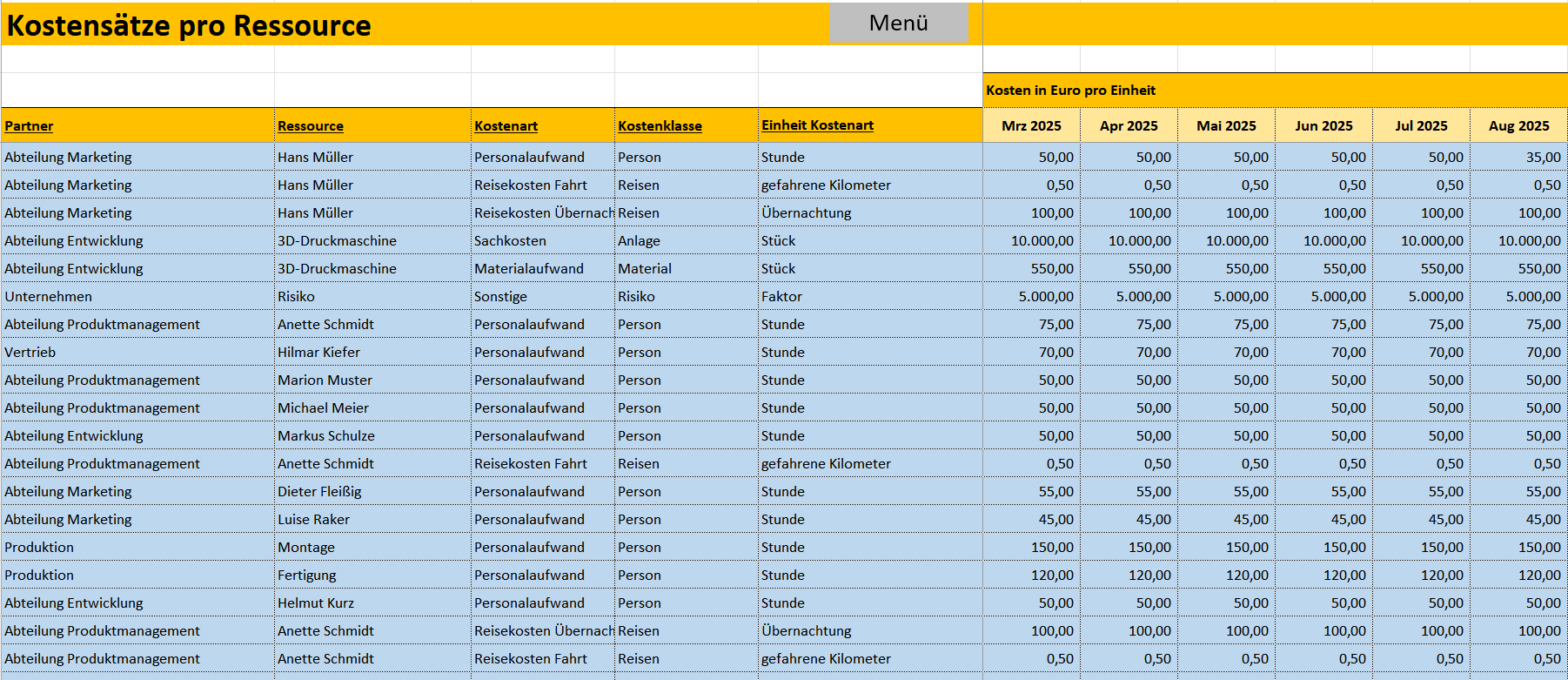Select Einheit cell in Luise Raker row
Viewport: 1568px width, 680px height.
tap(870, 519)
